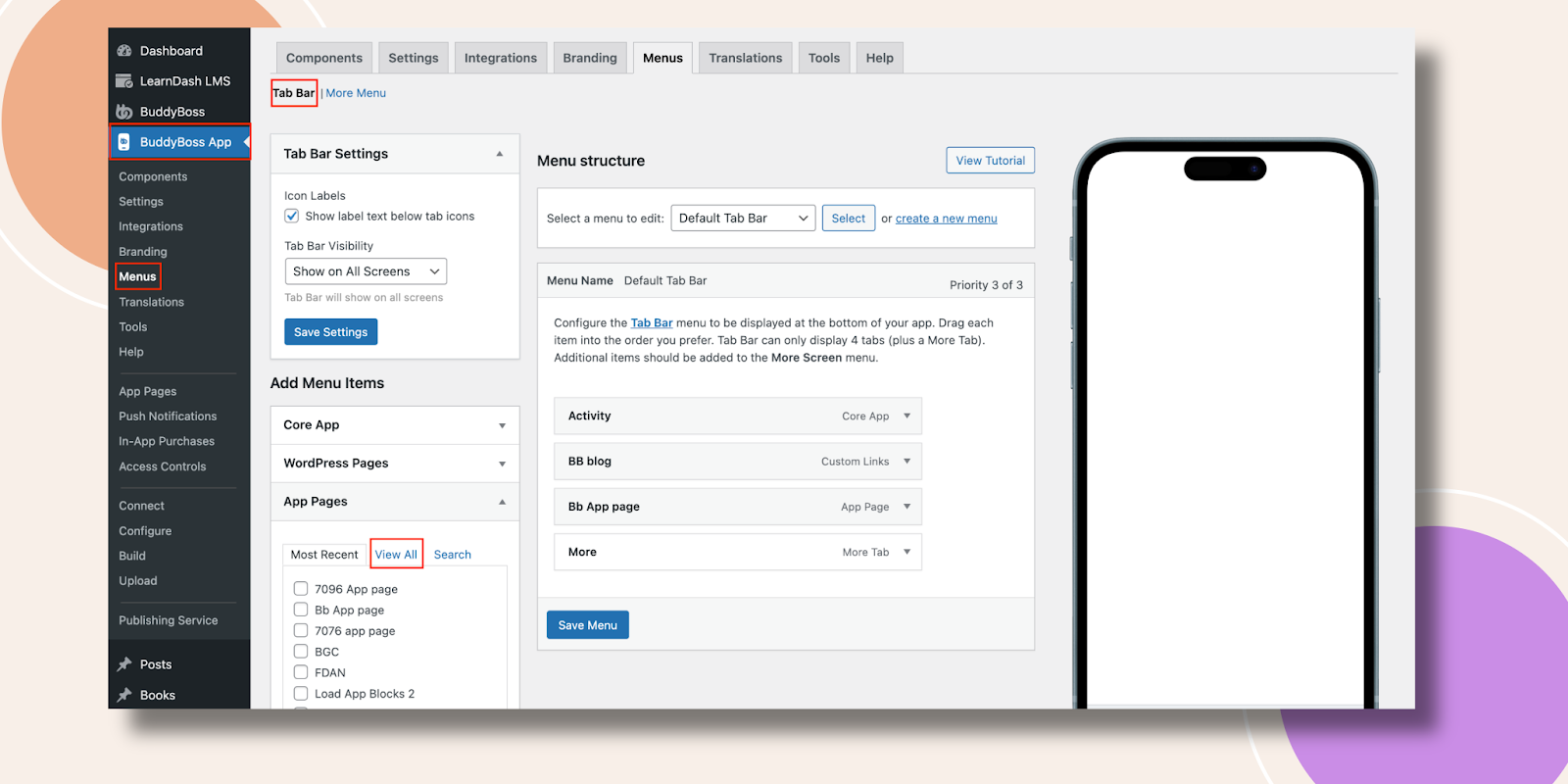Go to App Pages in sidebar
The image size is (1568, 784).
(148, 391)
